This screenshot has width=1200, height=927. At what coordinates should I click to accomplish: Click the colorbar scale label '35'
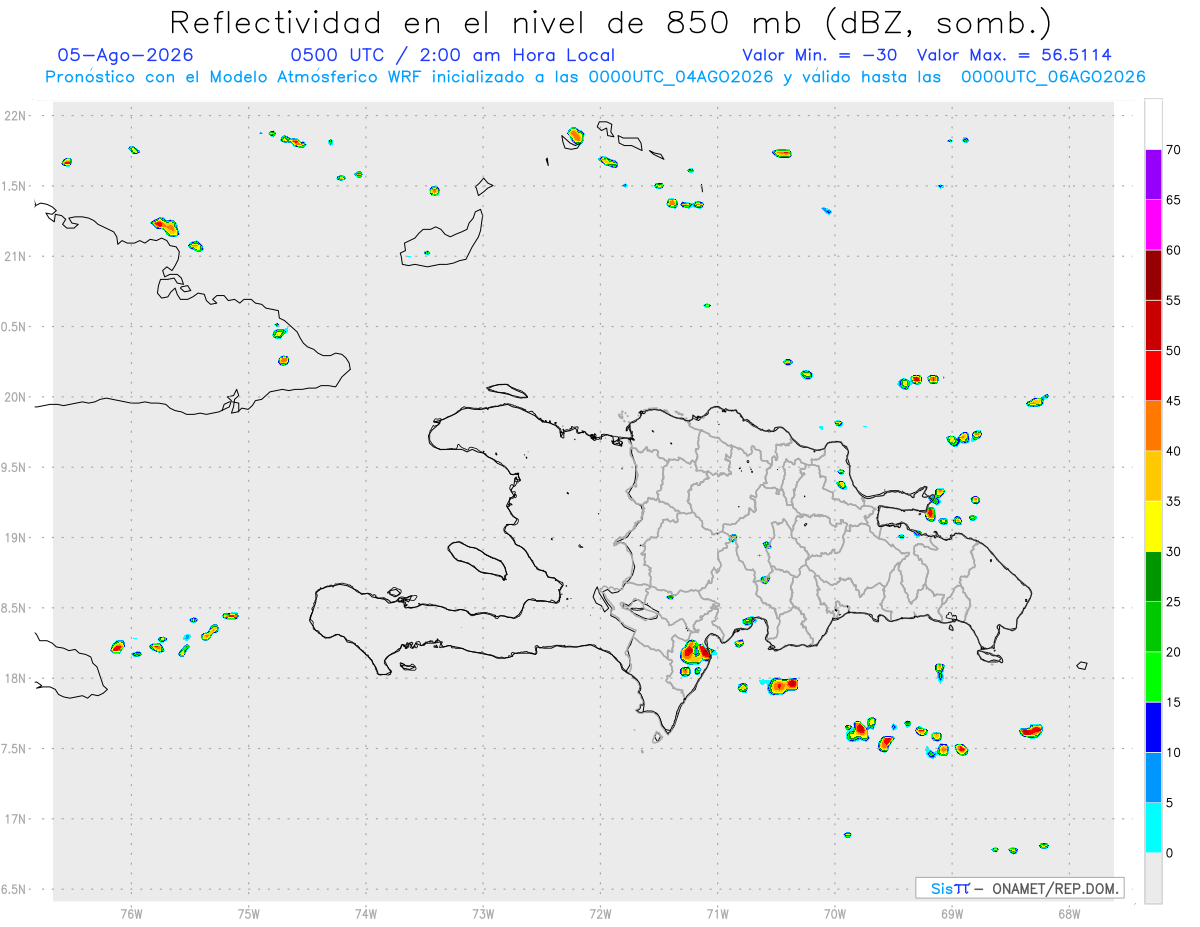1174,501
